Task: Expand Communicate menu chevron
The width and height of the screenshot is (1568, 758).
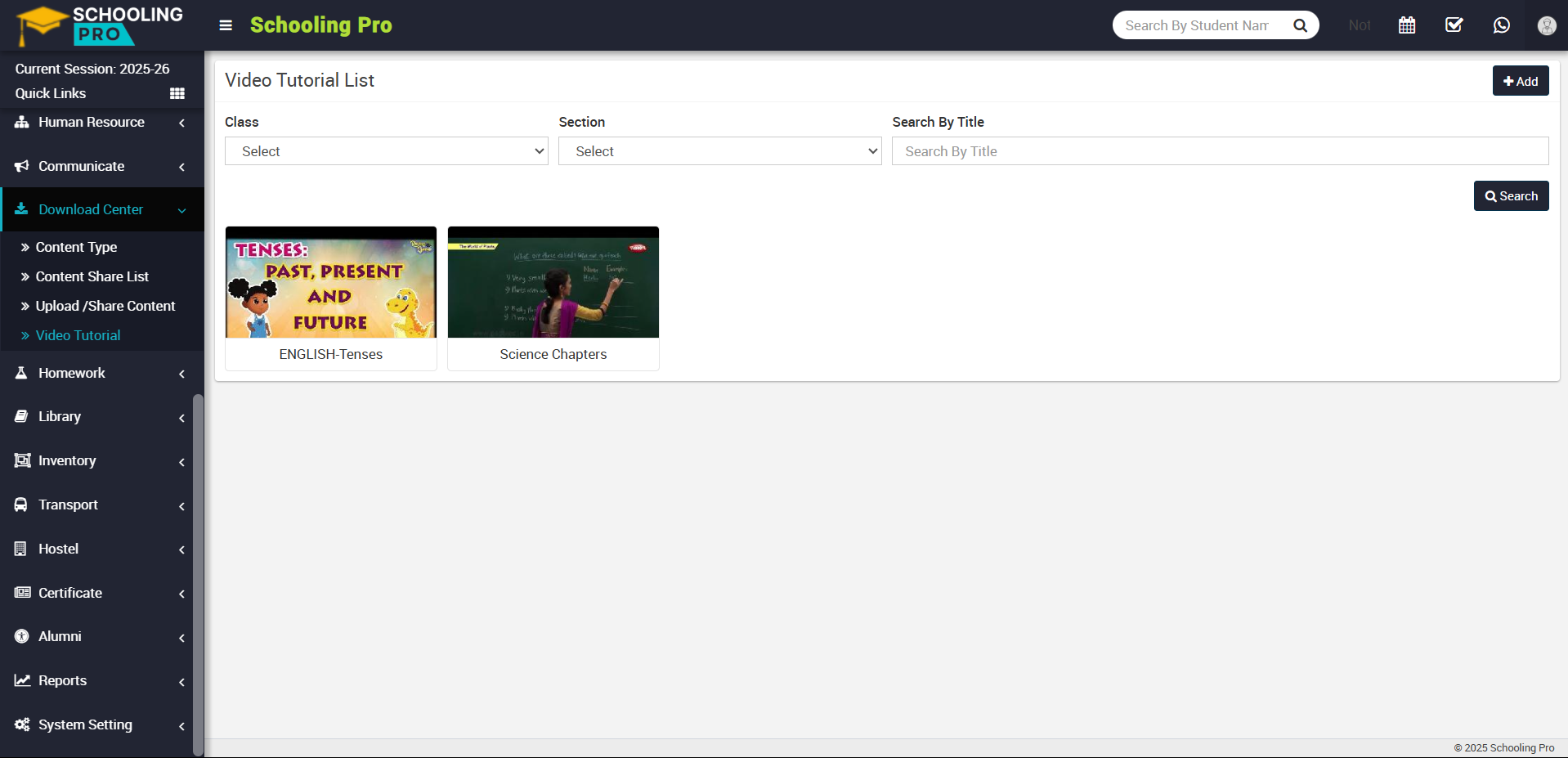Action: click(x=181, y=167)
